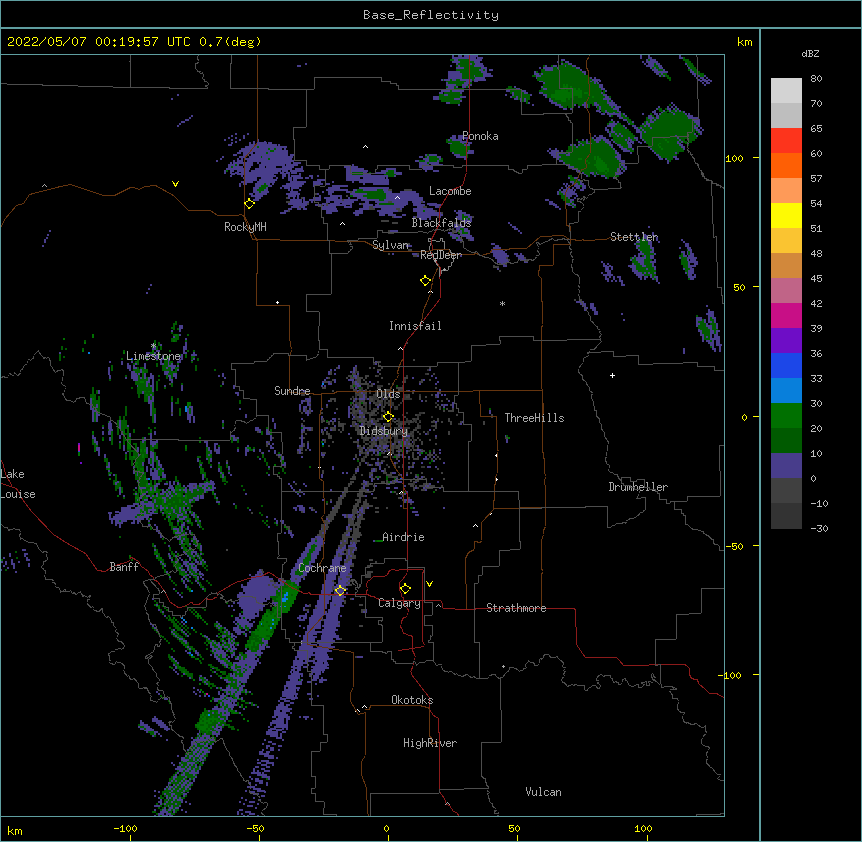The width and height of the screenshot is (862, 842).
Task: Click the RedDeer city label
Action: click(441, 255)
